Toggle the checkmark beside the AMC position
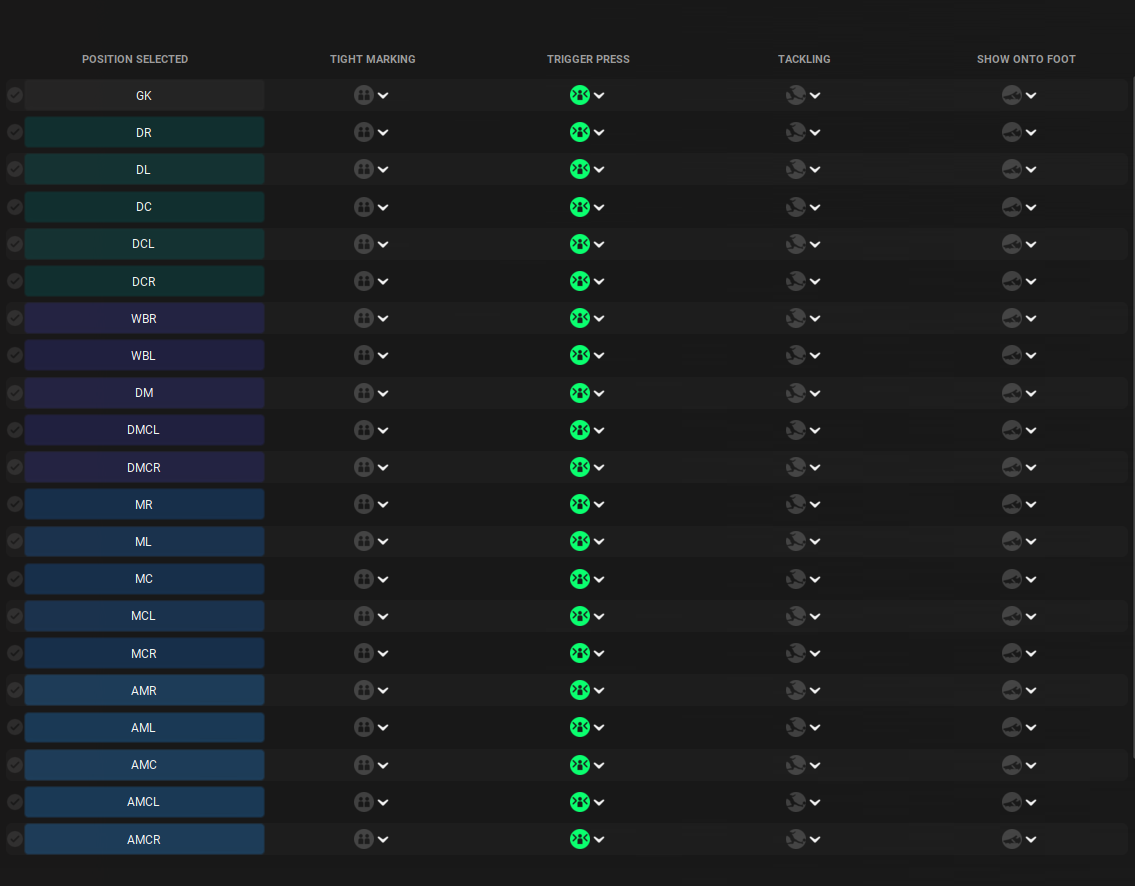 [x=15, y=765]
